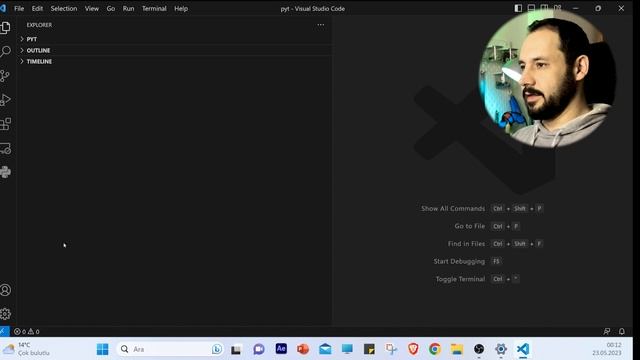Open Sticky Notes from the taskbar
Viewport: 640px width, 360px height.
[369, 349]
